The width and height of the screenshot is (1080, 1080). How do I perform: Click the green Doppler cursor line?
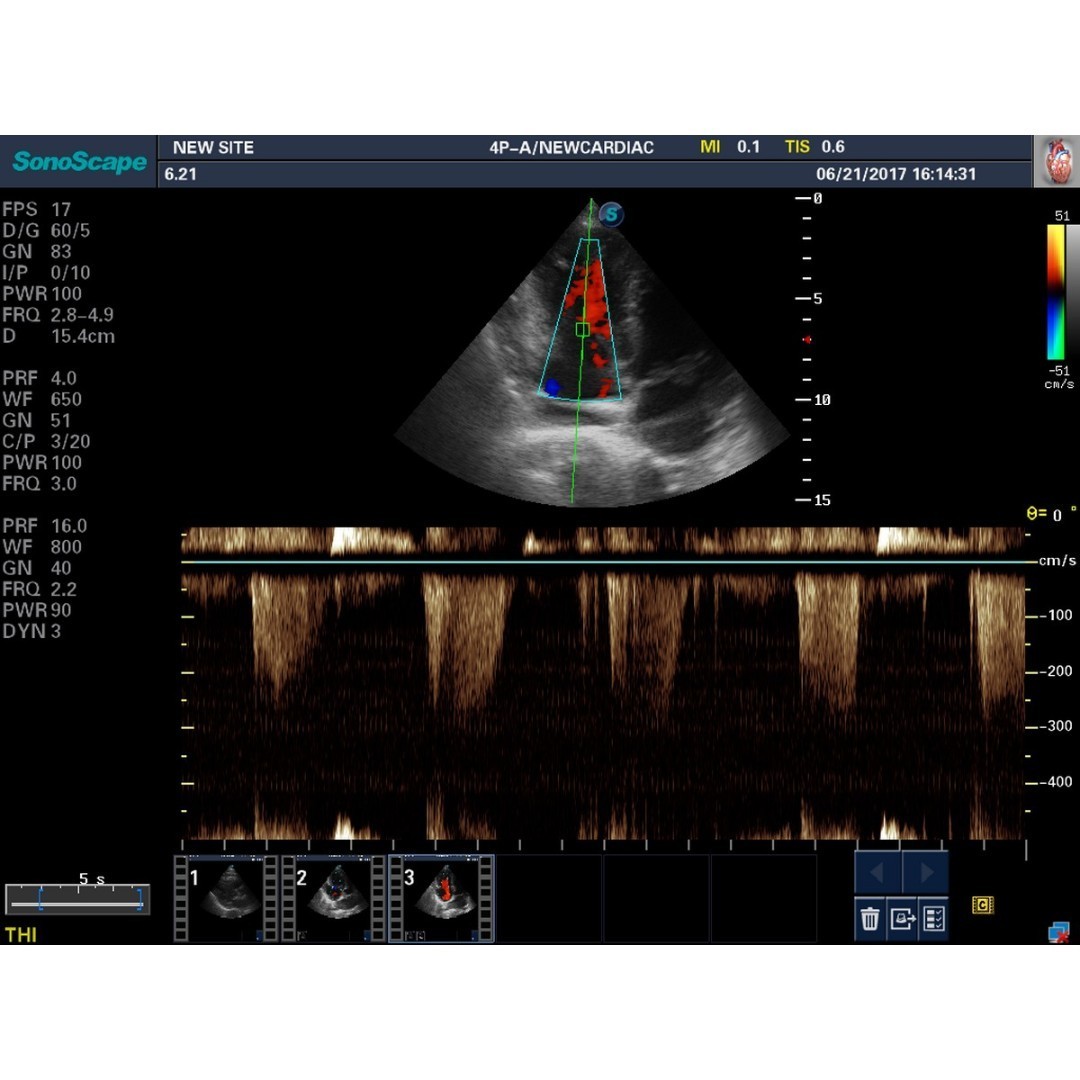(x=581, y=351)
